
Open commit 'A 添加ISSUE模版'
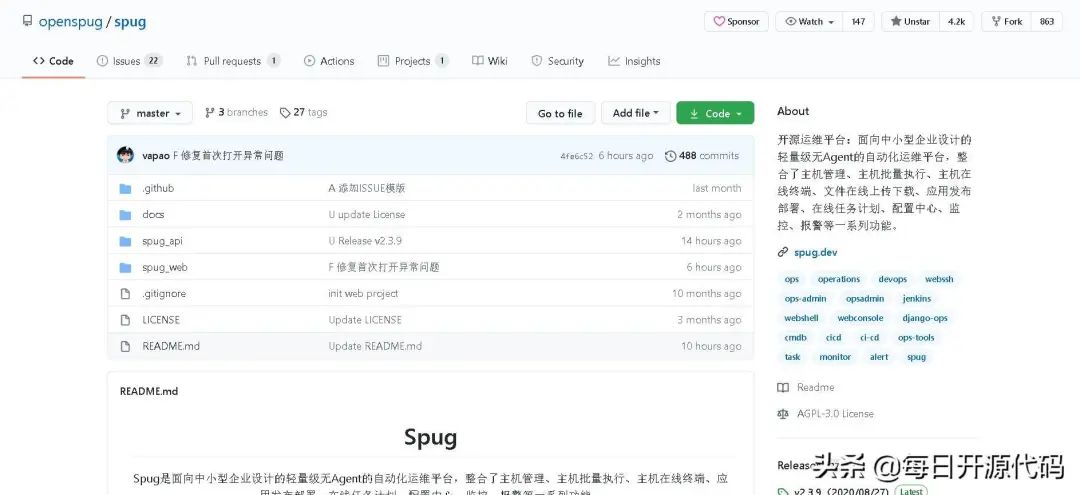(366, 189)
